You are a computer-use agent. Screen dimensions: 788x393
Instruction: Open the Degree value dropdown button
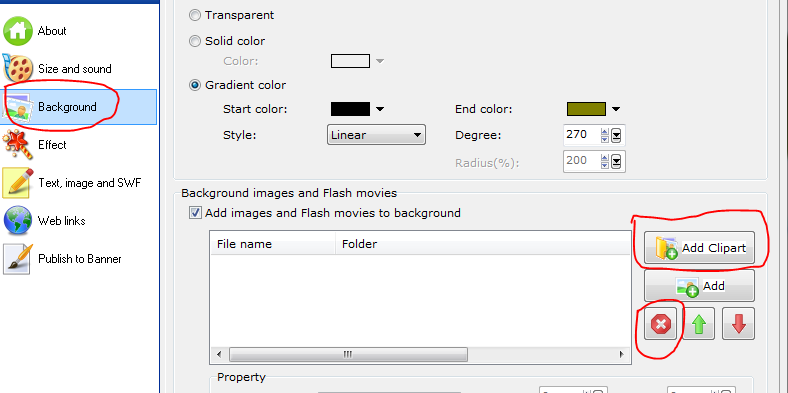616,135
